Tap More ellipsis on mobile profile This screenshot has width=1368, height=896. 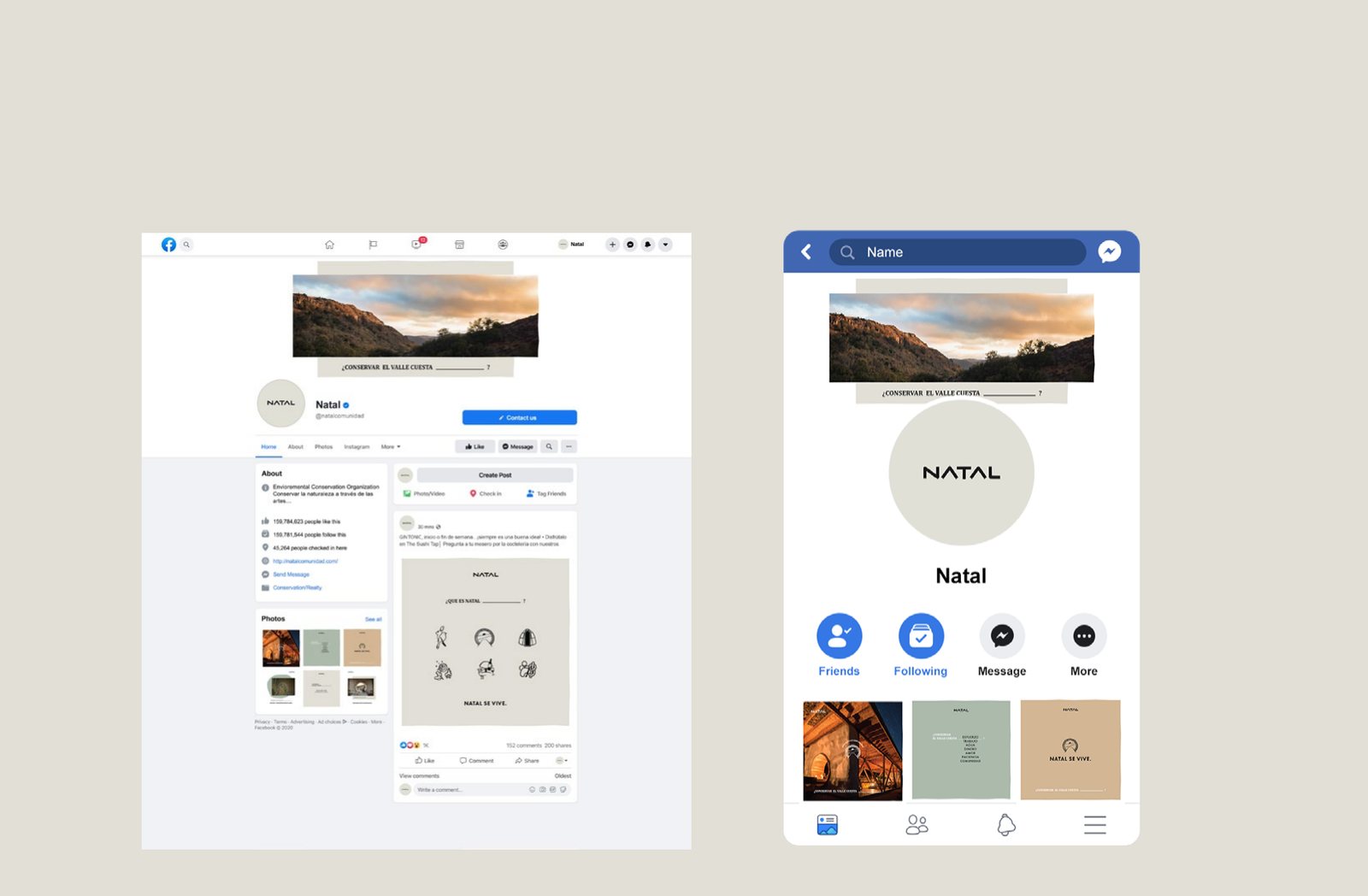pyautogui.click(x=1084, y=645)
